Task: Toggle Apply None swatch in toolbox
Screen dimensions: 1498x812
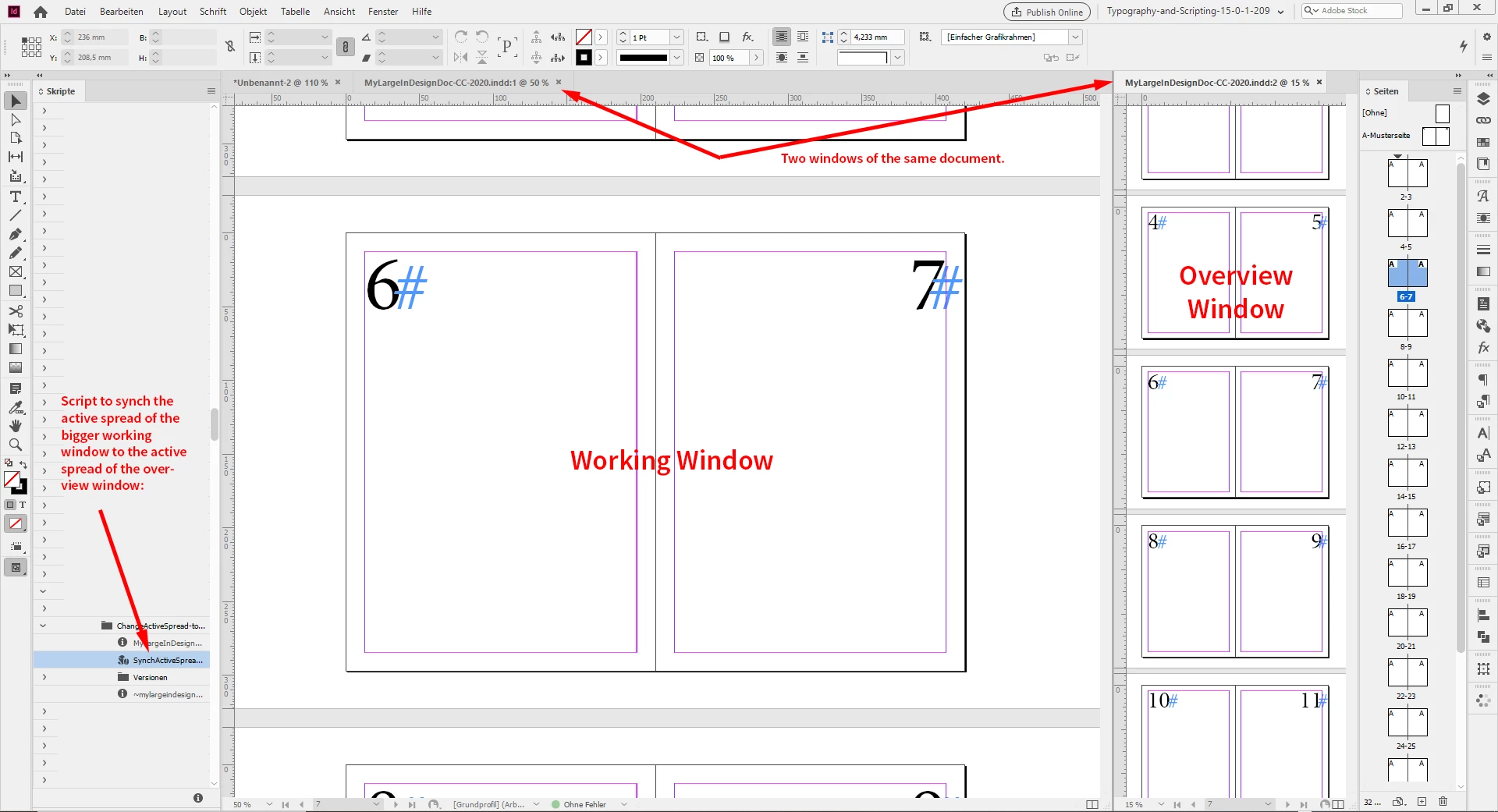Action: coord(16,523)
